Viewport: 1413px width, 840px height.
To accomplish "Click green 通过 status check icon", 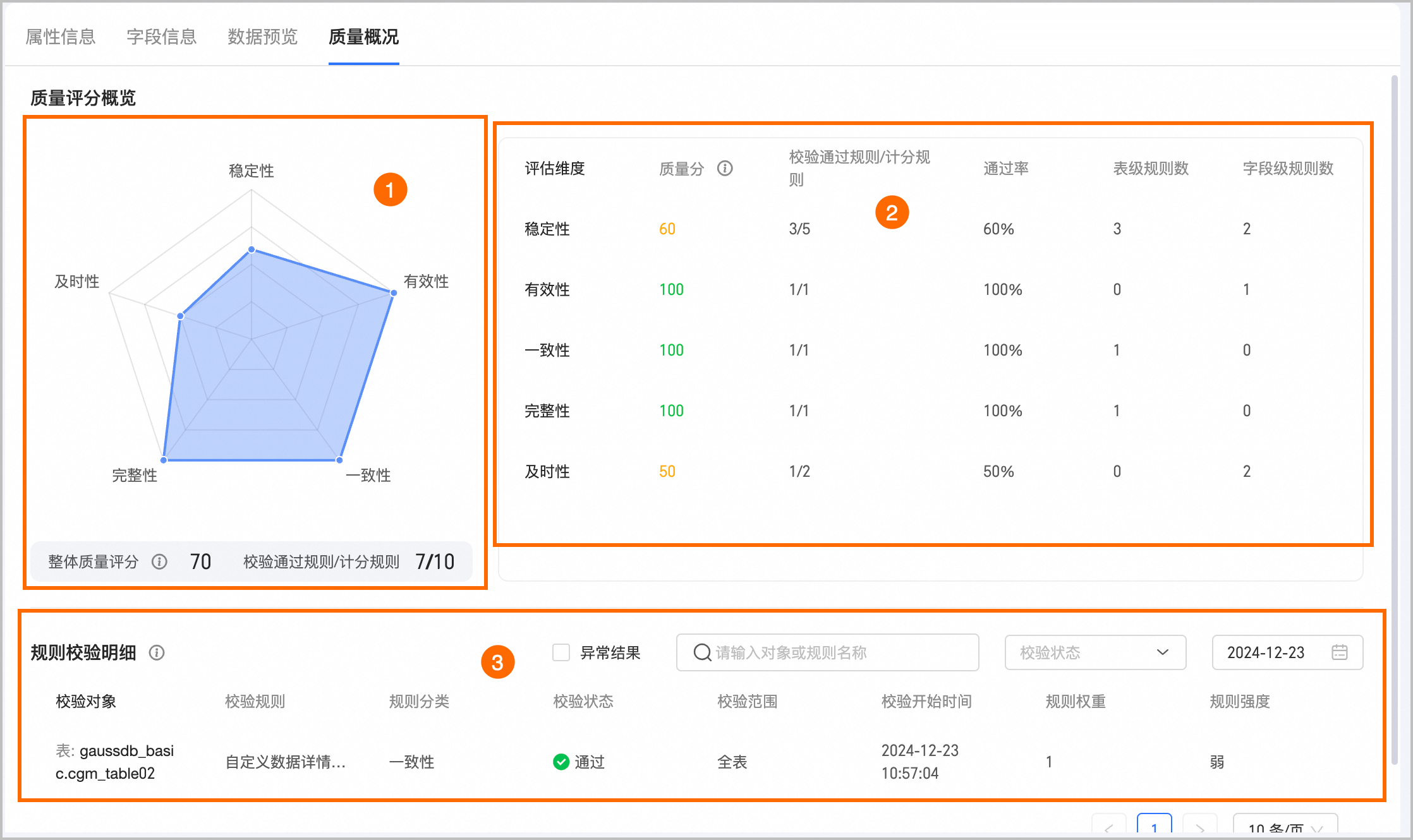I will [x=561, y=762].
